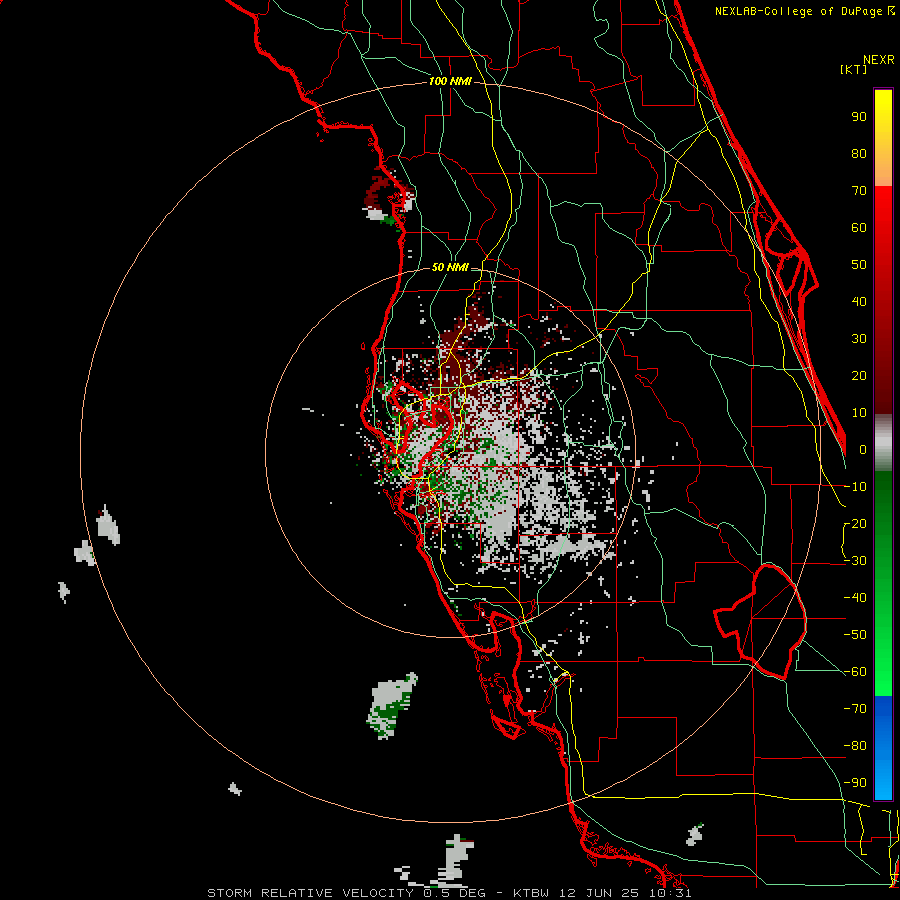The image size is (900, 900).
Task: Click the STORM RELATIVE VELOCITY caption text
Action: [x=310, y=893]
